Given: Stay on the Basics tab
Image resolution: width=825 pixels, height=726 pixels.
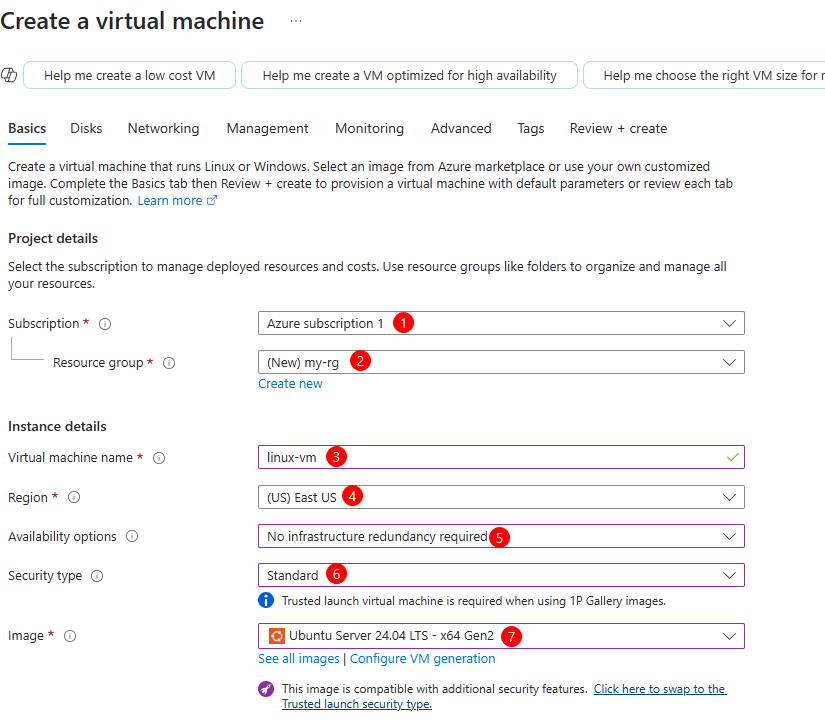Looking at the screenshot, I should (x=27, y=129).
